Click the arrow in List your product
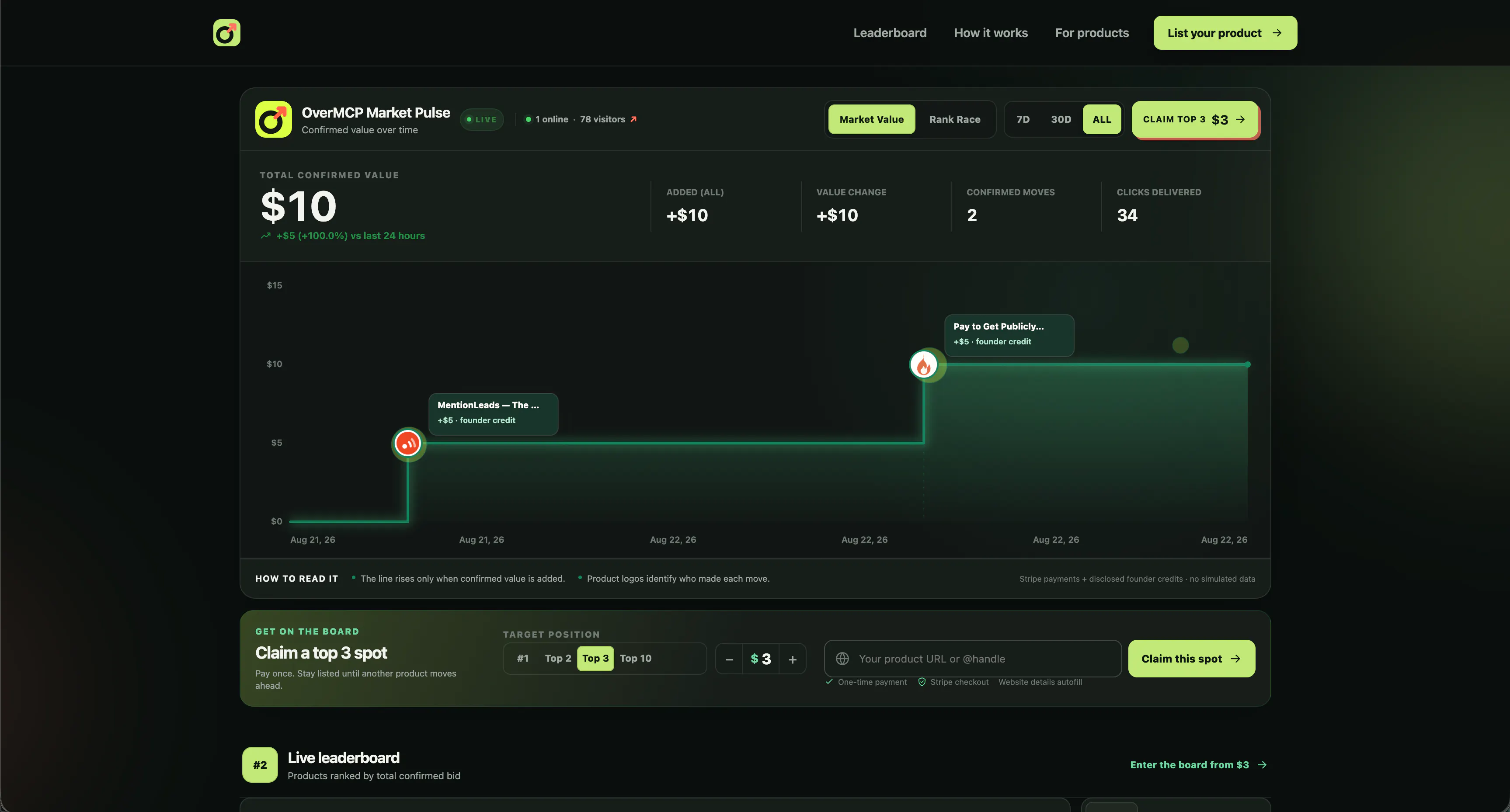 (1277, 33)
